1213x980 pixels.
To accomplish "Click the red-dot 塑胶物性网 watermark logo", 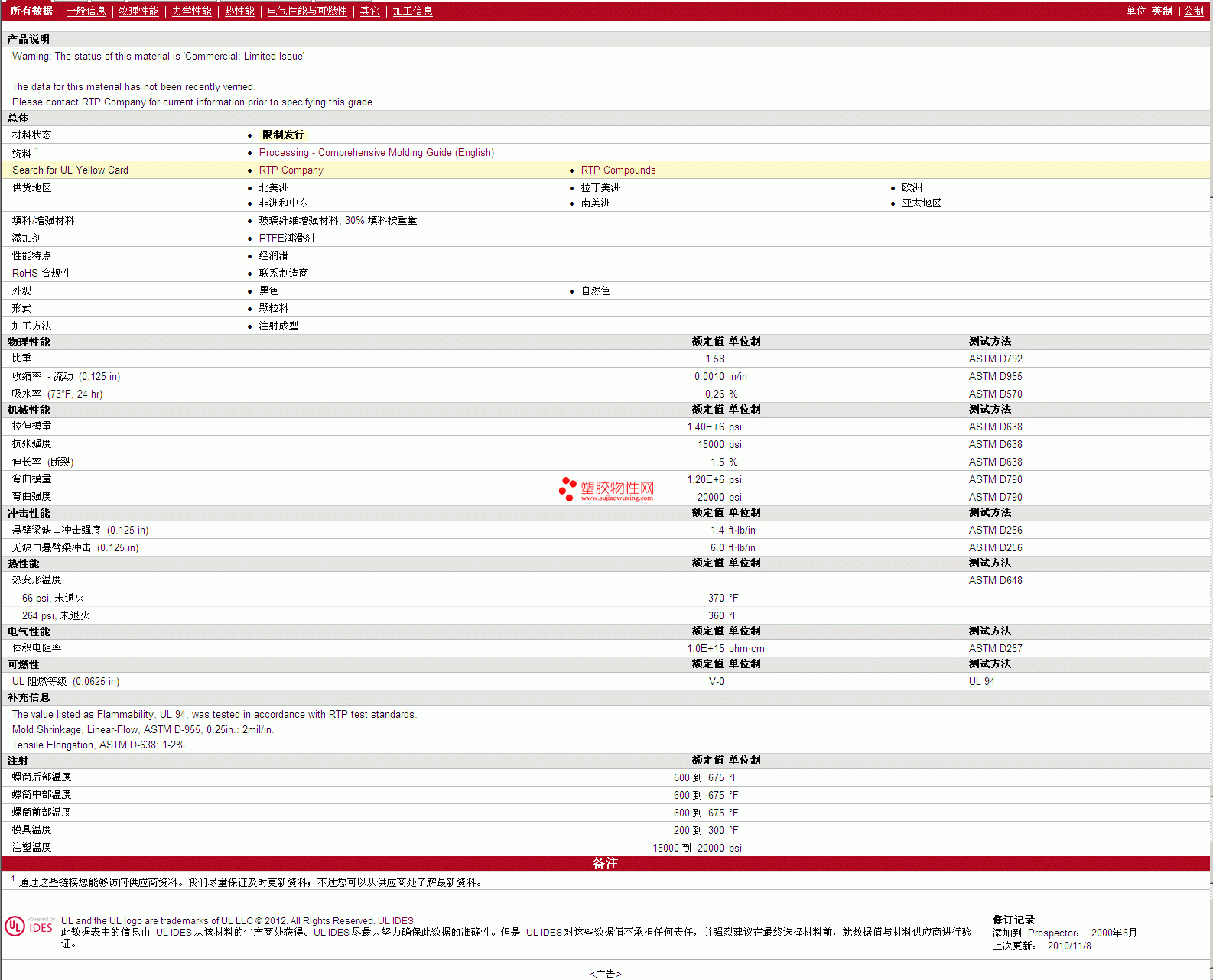I will point(606,489).
